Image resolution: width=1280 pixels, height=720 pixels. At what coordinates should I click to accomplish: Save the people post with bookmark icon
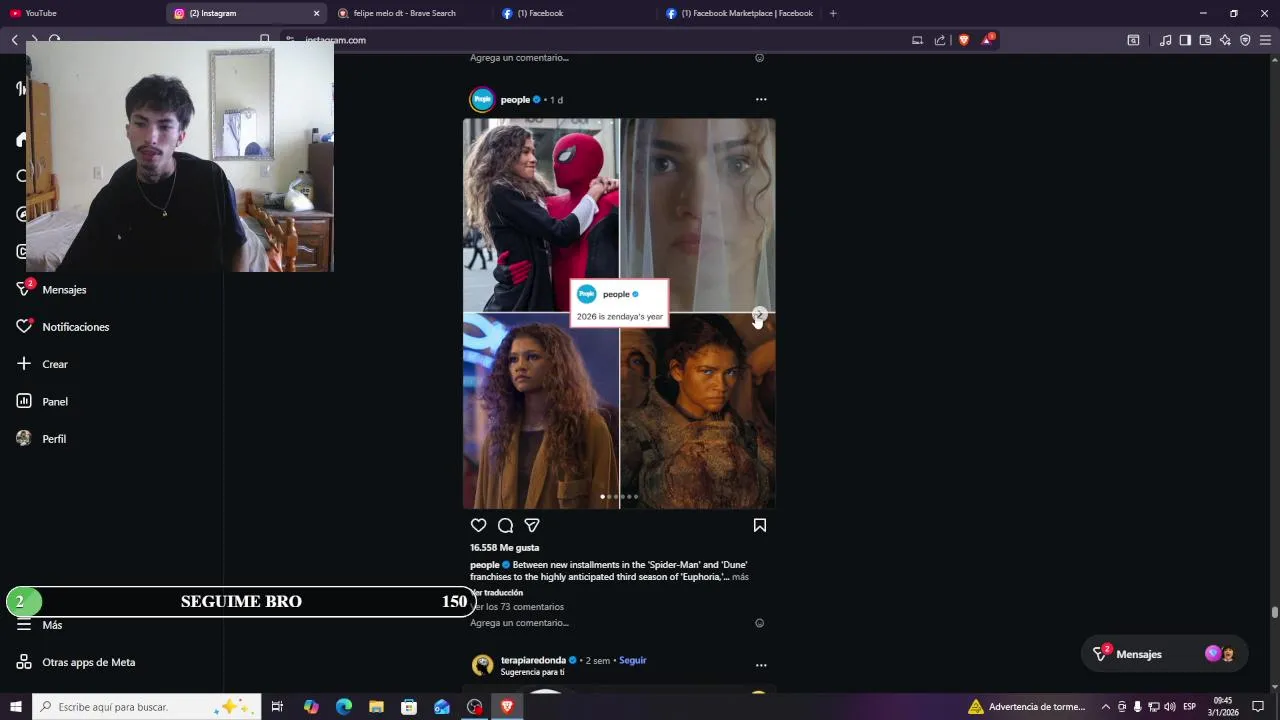[759, 525]
